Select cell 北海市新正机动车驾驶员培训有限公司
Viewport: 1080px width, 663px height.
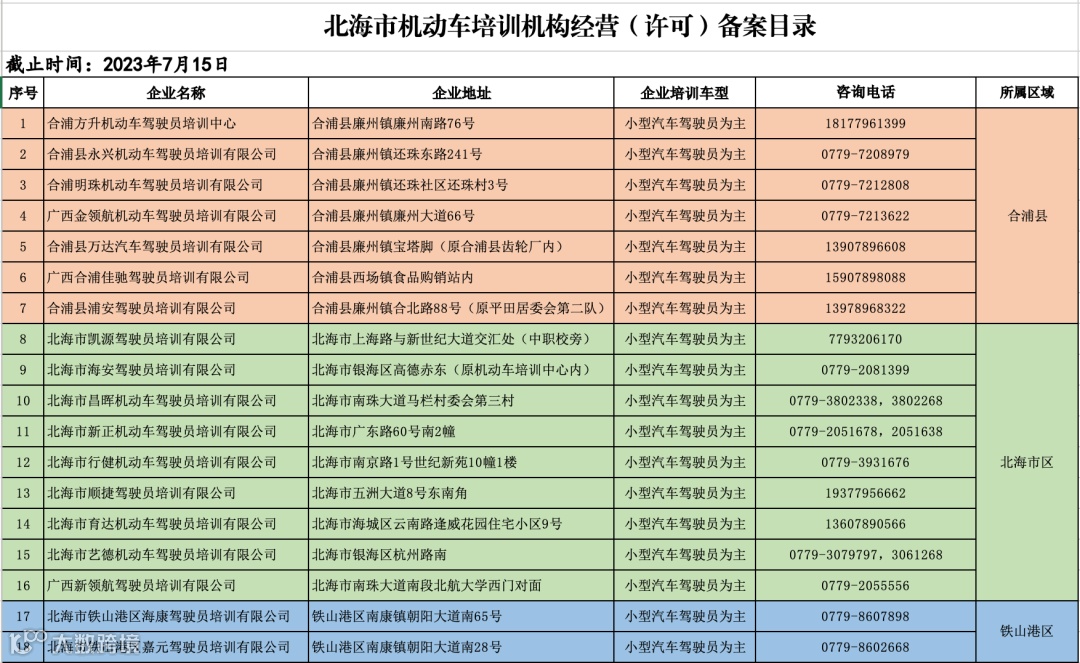click(x=176, y=432)
